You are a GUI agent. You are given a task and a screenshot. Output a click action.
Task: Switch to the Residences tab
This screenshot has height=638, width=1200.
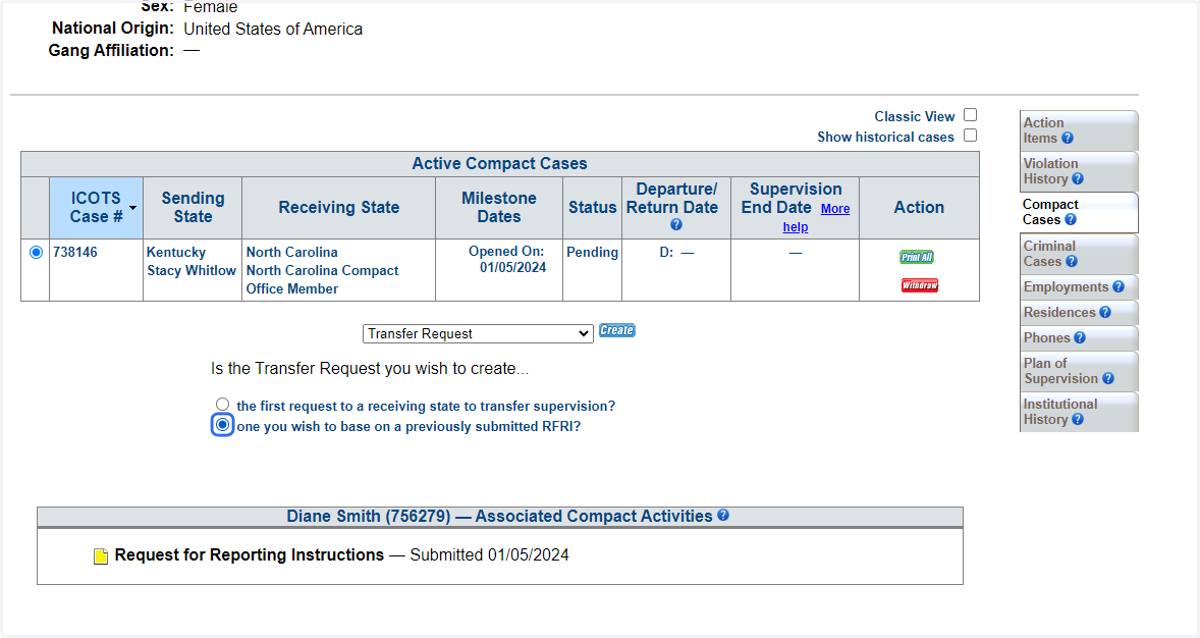(x=1078, y=312)
